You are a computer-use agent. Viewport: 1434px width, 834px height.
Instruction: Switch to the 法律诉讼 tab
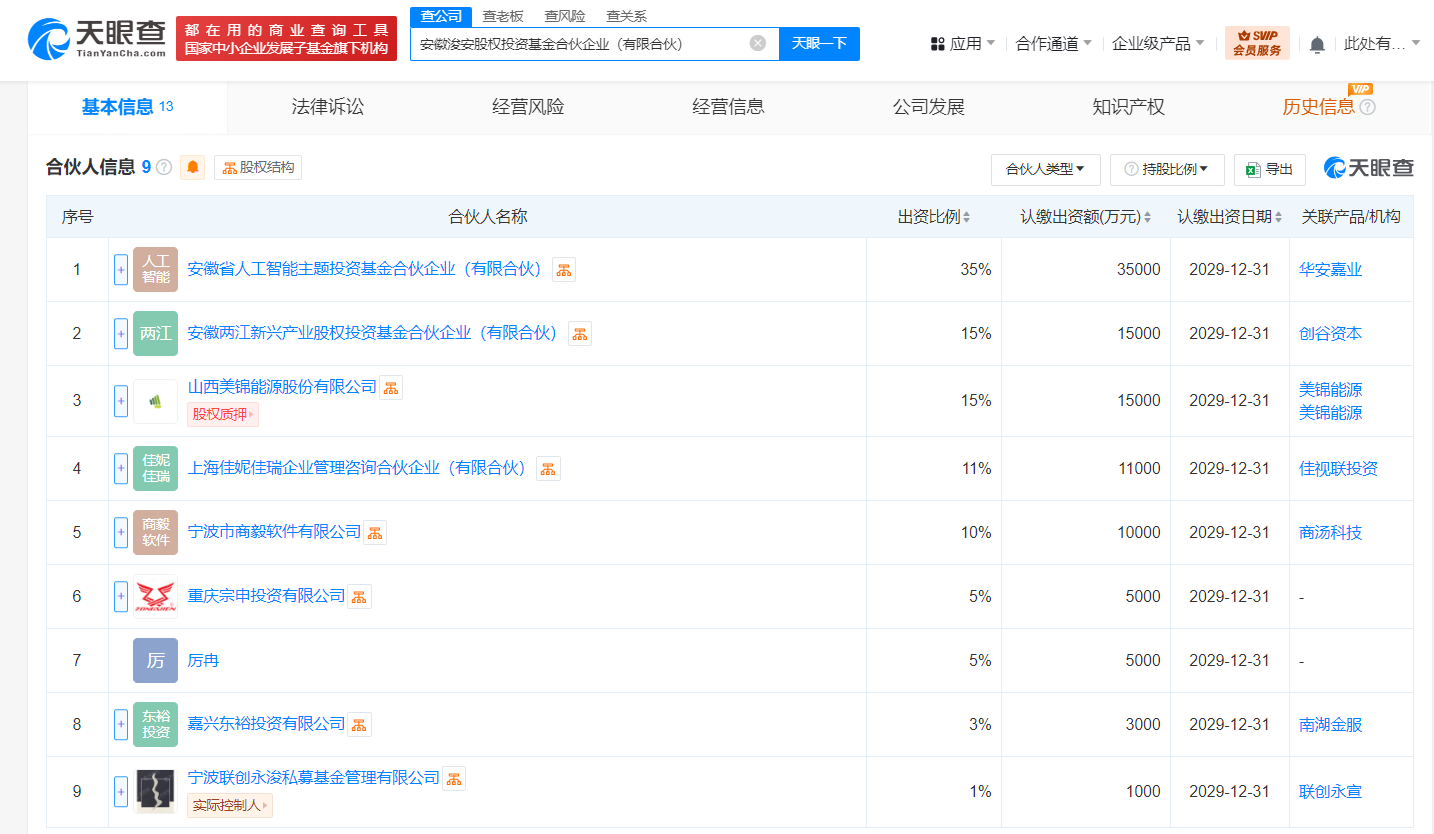[x=328, y=107]
